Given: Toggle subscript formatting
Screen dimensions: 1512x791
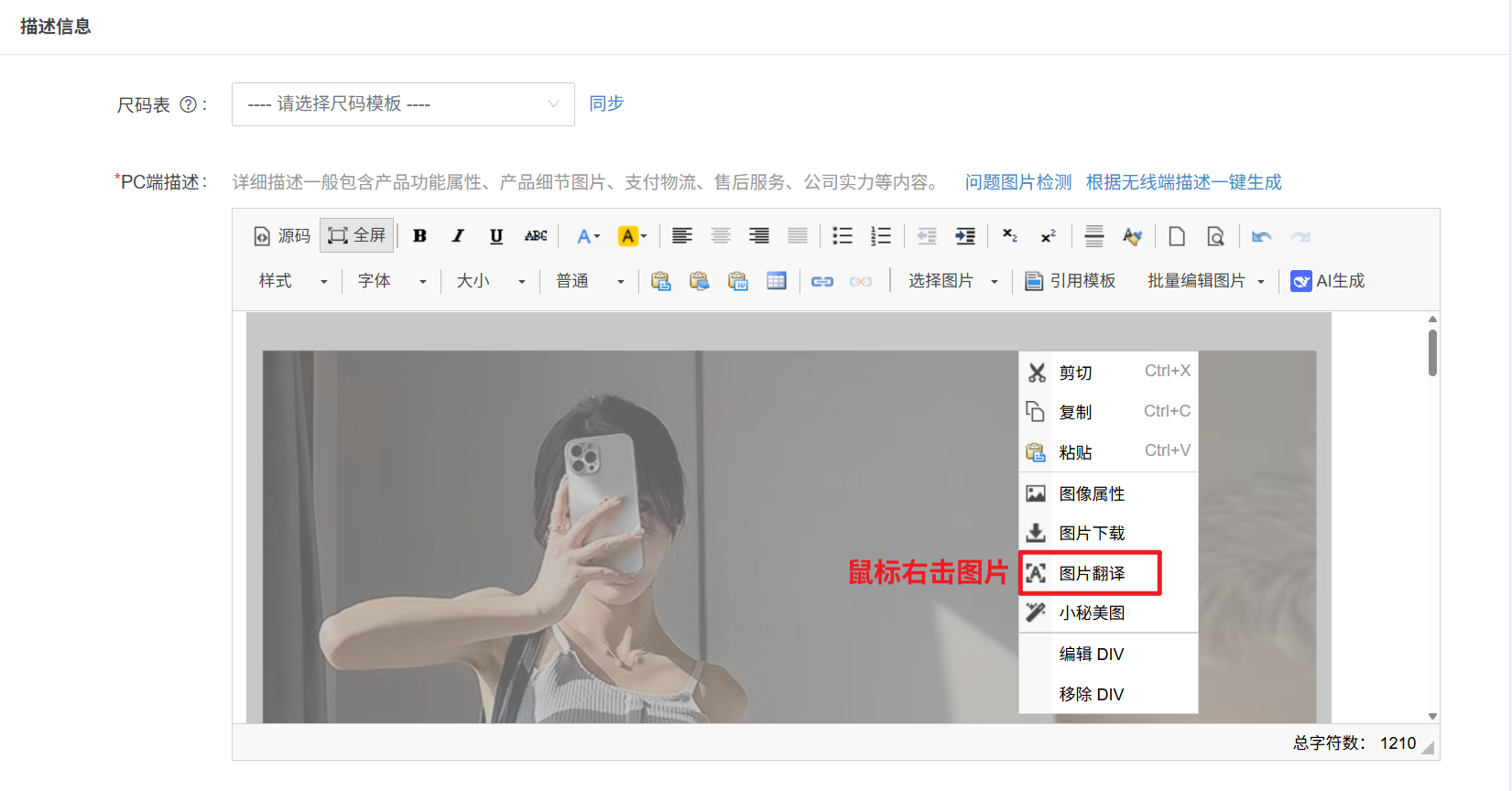Looking at the screenshot, I should tap(1010, 236).
